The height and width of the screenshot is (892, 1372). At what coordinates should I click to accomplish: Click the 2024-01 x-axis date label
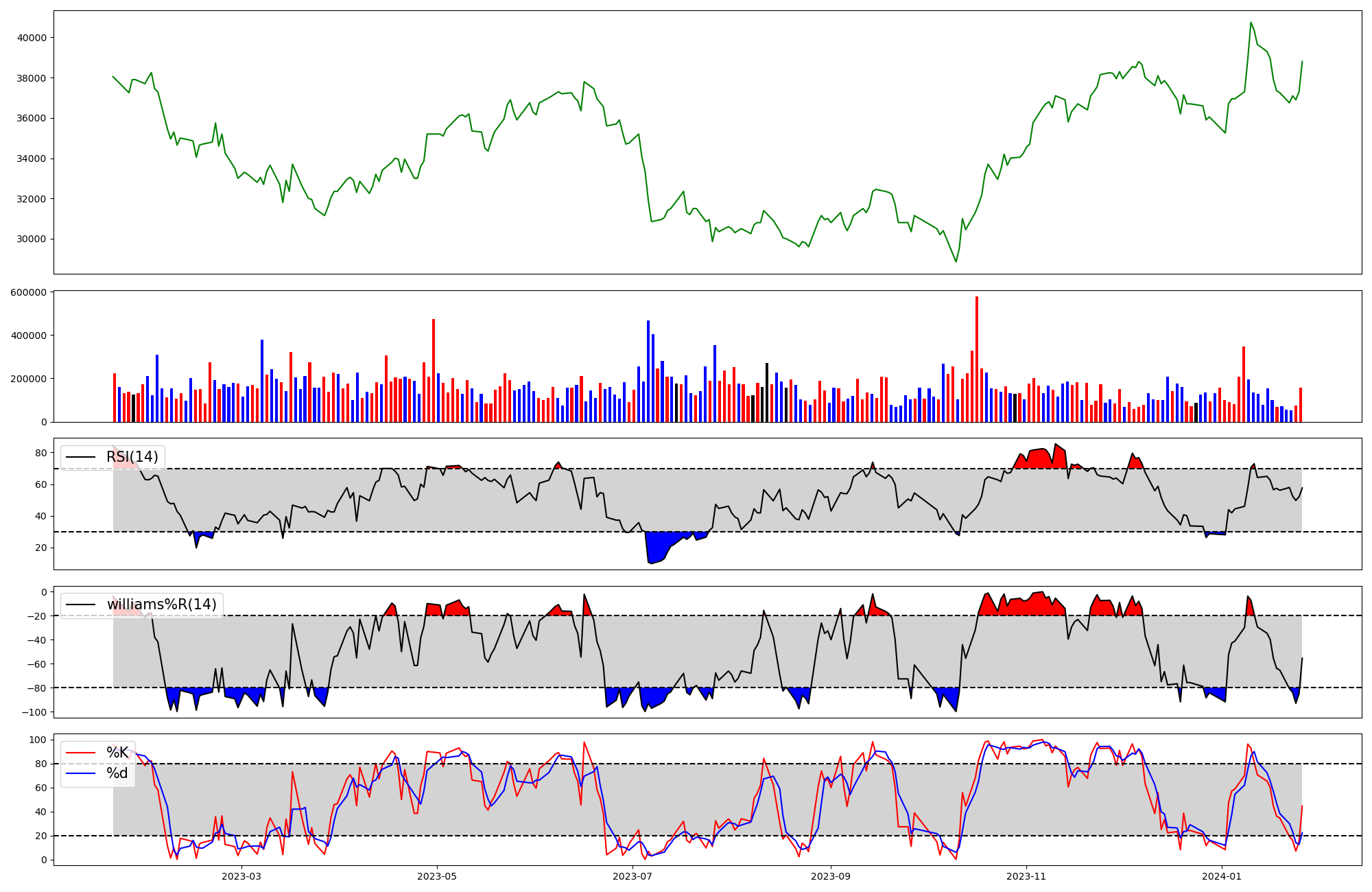(x=1222, y=876)
